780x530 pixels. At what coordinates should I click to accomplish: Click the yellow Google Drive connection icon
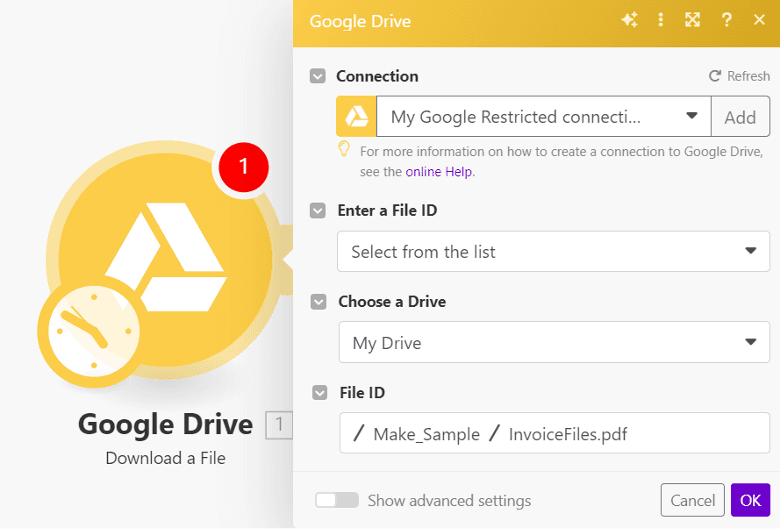(356, 117)
